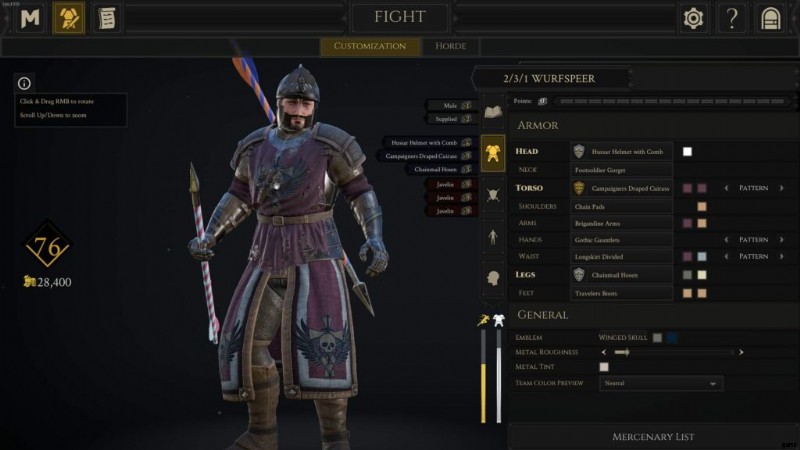Select the face head category icon
Screen dimensions: 800x450
[x=492, y=279]
